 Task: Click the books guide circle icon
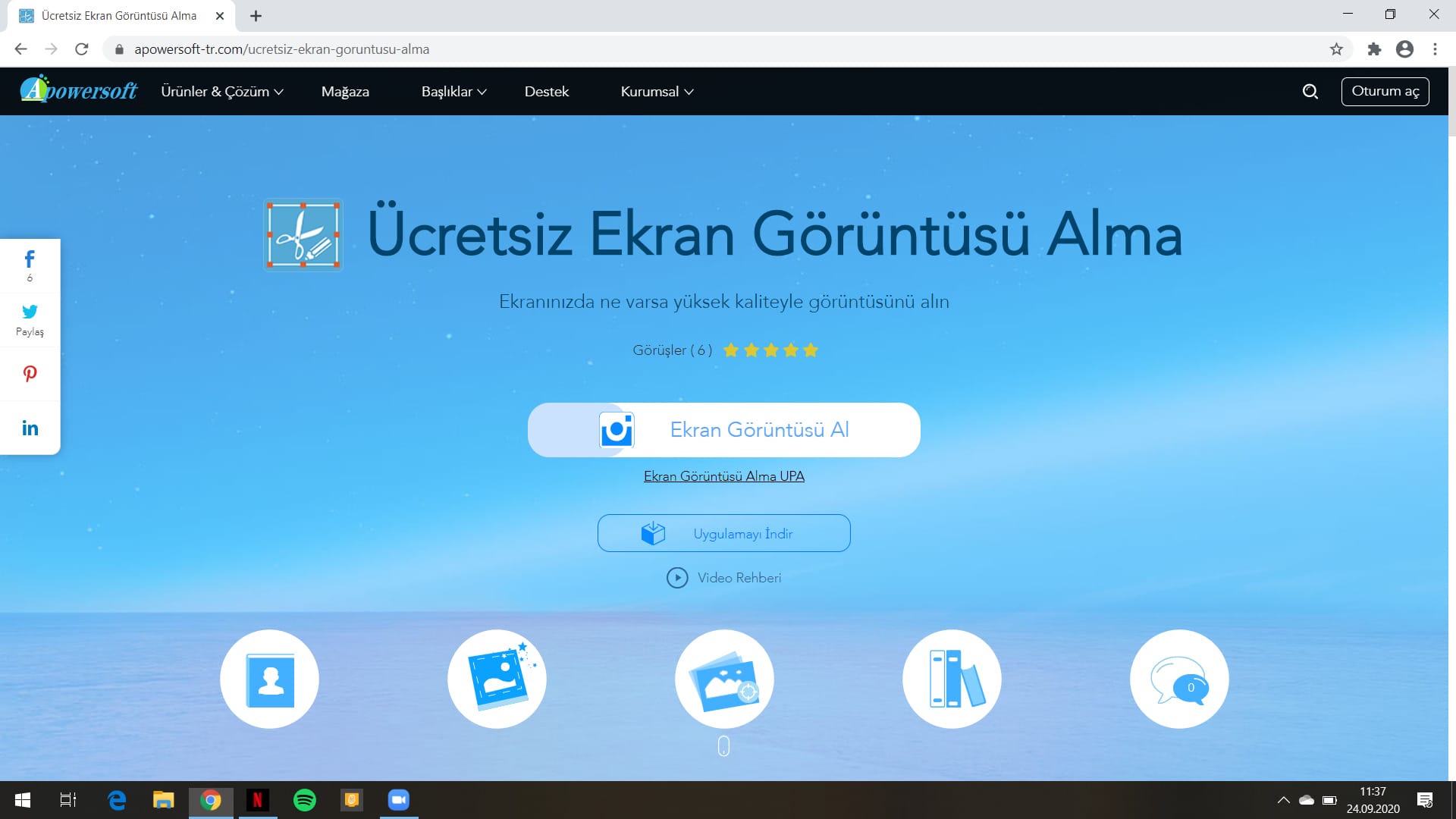952,679
